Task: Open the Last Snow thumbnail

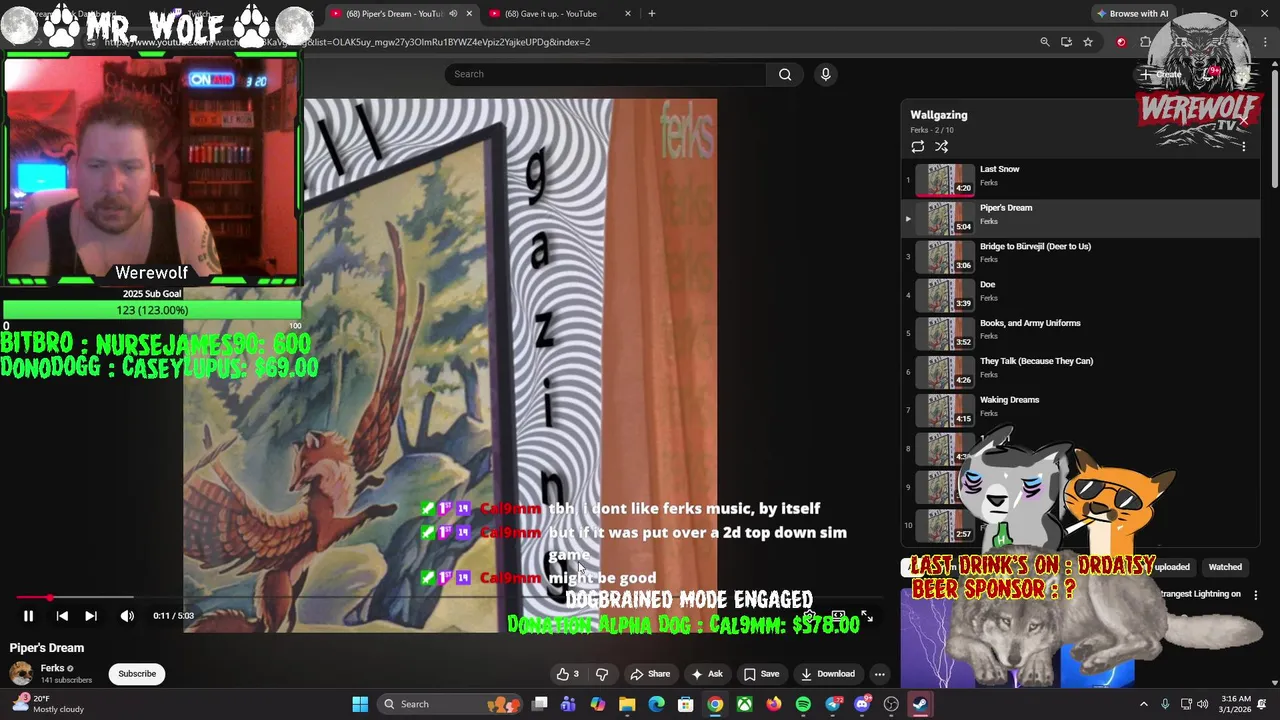Action: tap(946, 180)
